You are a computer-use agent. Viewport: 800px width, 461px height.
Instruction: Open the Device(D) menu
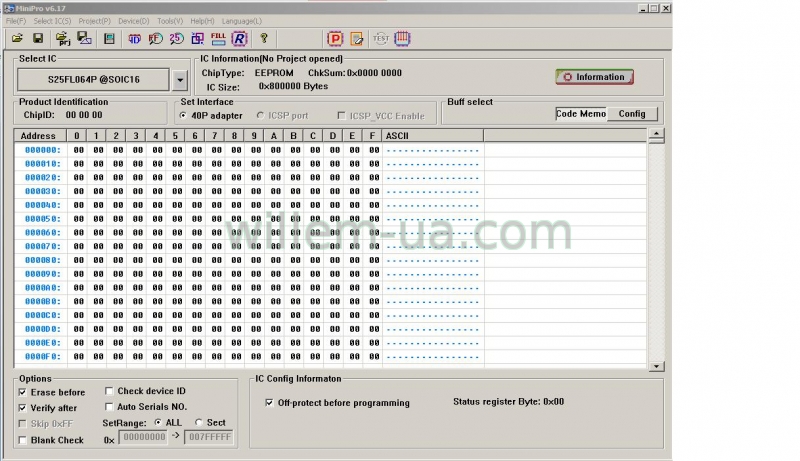tap(133, 21)
